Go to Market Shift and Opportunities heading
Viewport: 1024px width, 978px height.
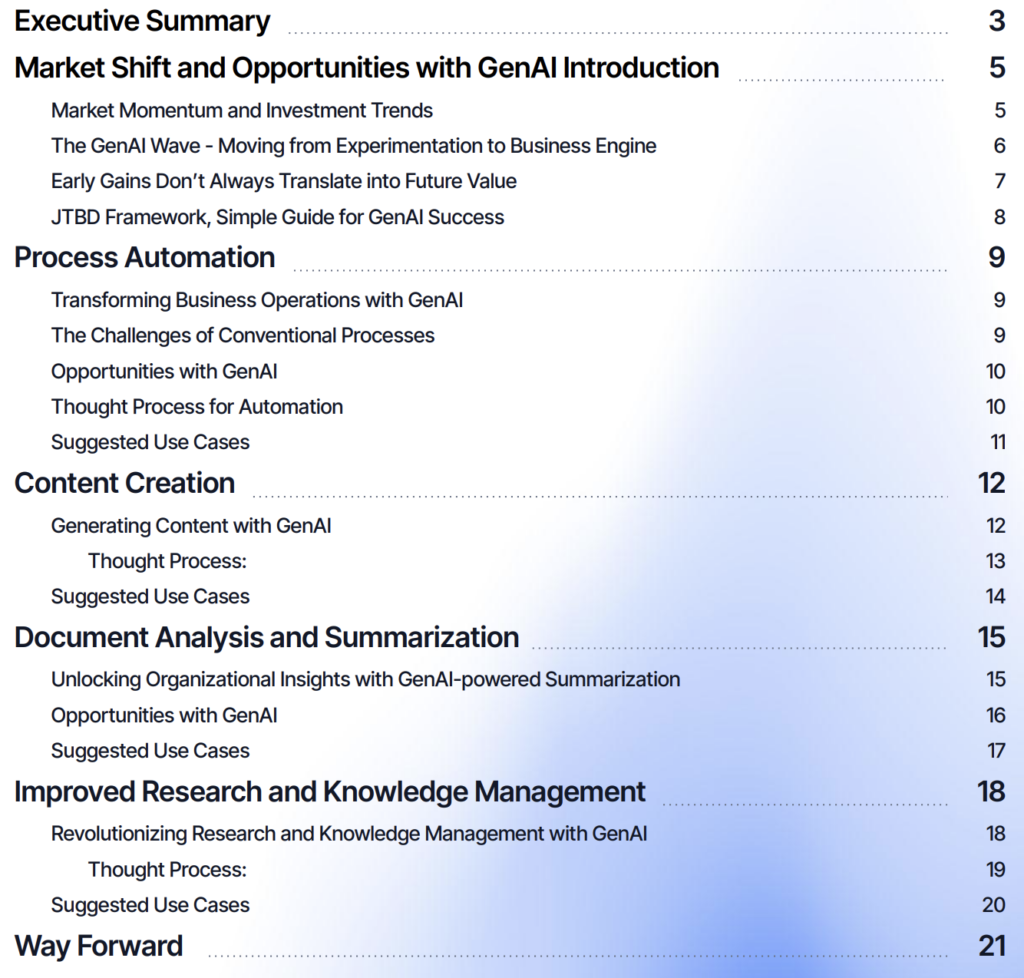[366, 68]
